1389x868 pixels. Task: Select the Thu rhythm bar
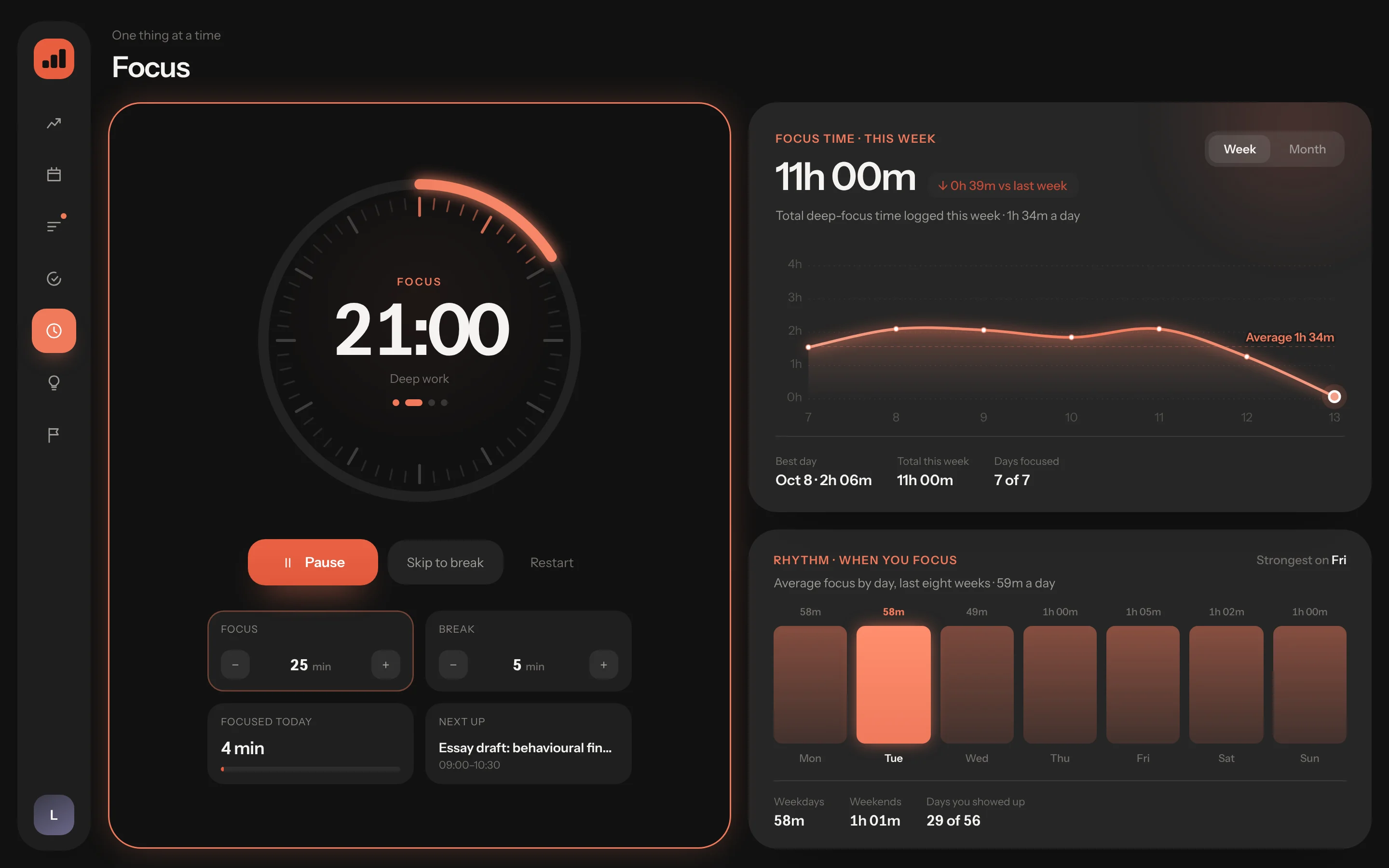(1060, 684)
